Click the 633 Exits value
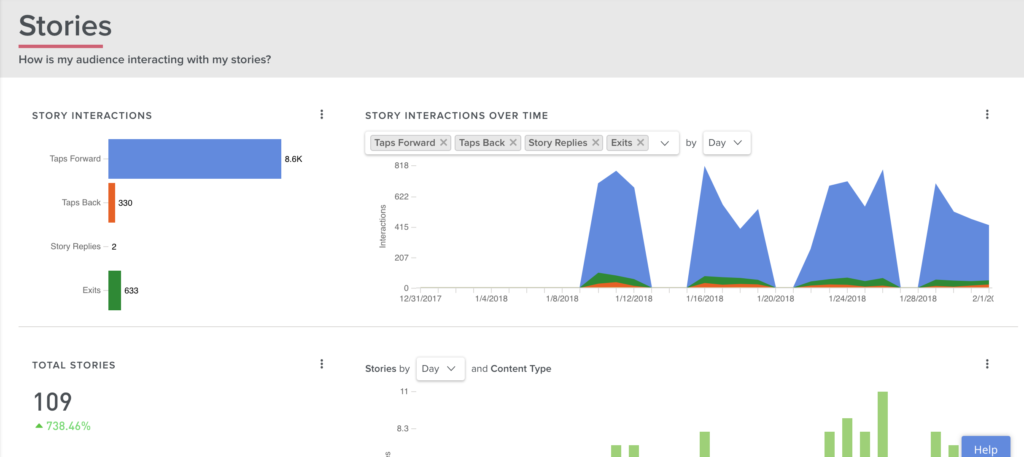 (131, 291)
